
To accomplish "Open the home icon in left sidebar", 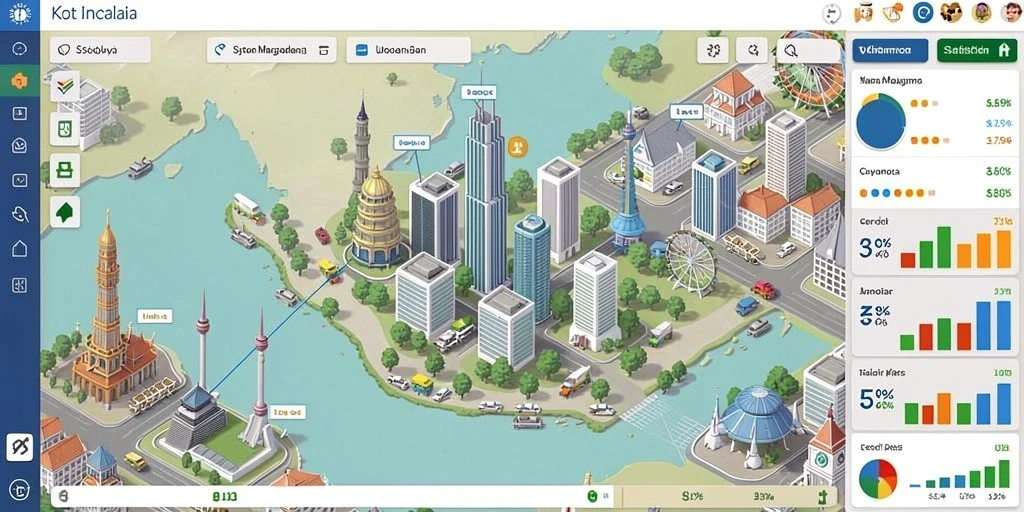I will point(20,248).
